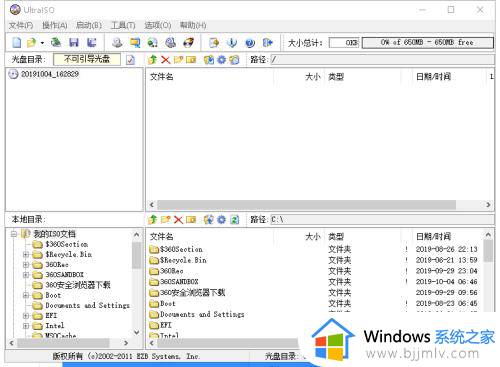The image size is (500, 367).
Task: Click the right arrow of the image pane's horizontal scrollbar
Action: [x=488, y=205]
